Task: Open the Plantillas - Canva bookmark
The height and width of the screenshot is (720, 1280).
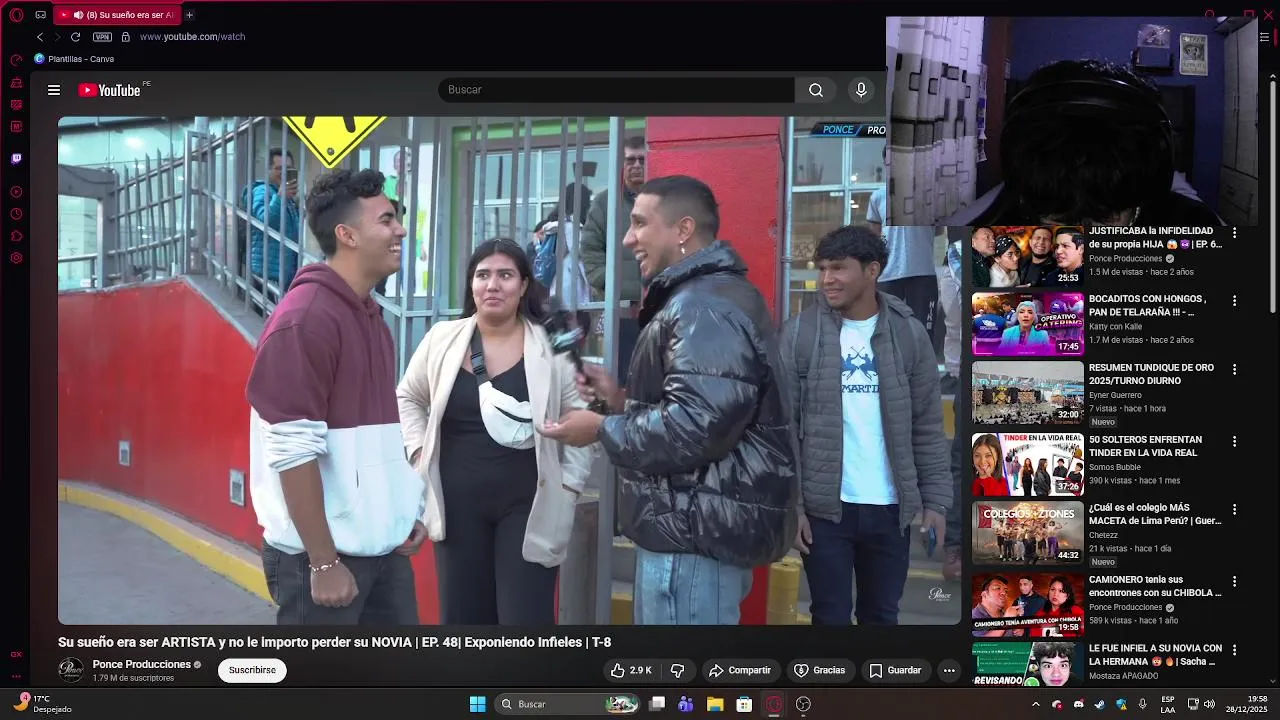Action: [x=74, y=59]
